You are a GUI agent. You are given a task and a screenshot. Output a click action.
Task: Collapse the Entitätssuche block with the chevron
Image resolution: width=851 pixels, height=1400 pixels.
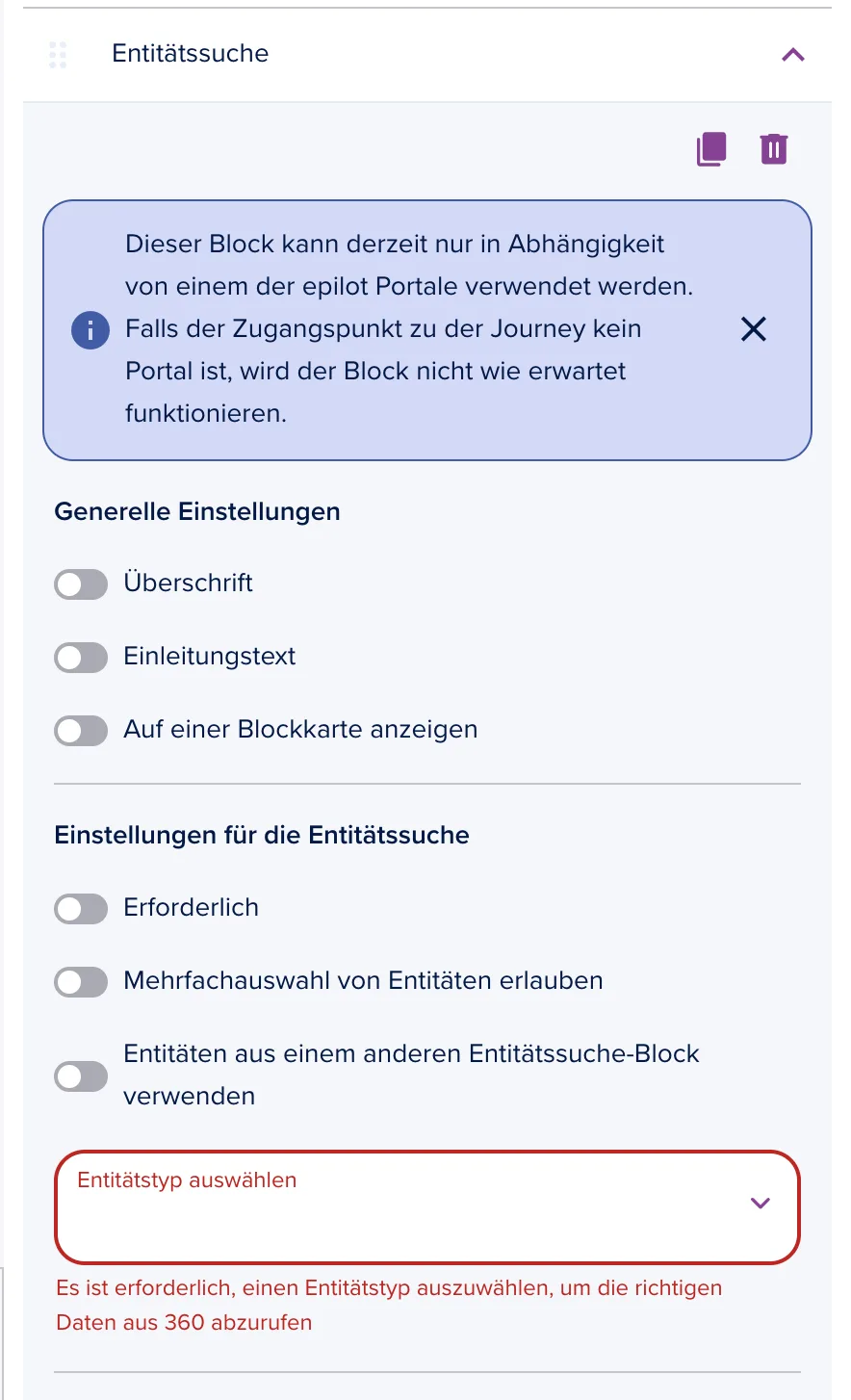click(793, 55)
